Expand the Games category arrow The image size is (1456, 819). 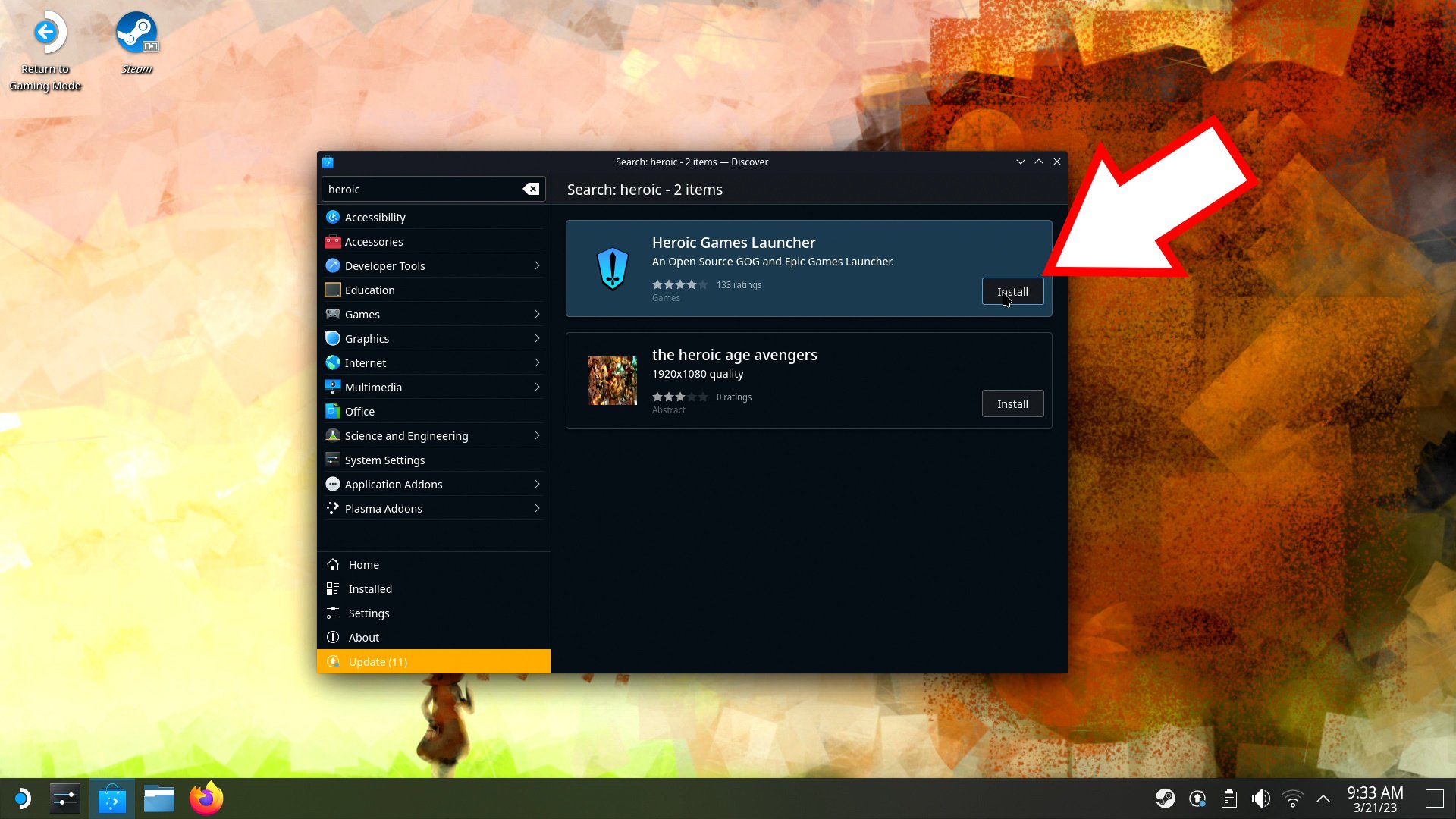537,314
